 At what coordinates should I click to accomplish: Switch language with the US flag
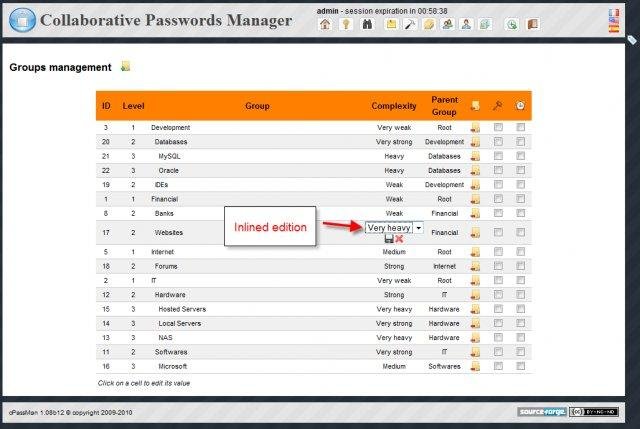613,21
